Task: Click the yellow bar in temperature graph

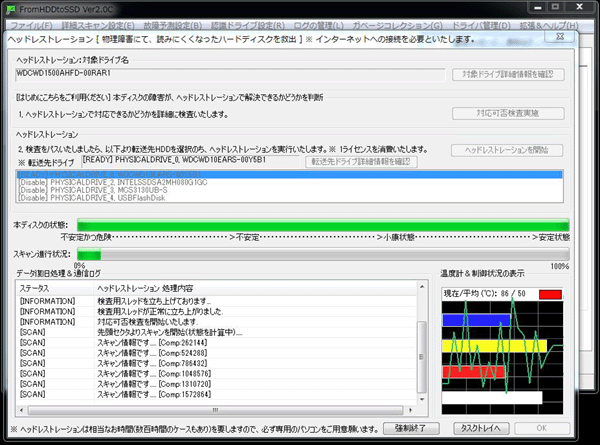Action: [494, 346]
